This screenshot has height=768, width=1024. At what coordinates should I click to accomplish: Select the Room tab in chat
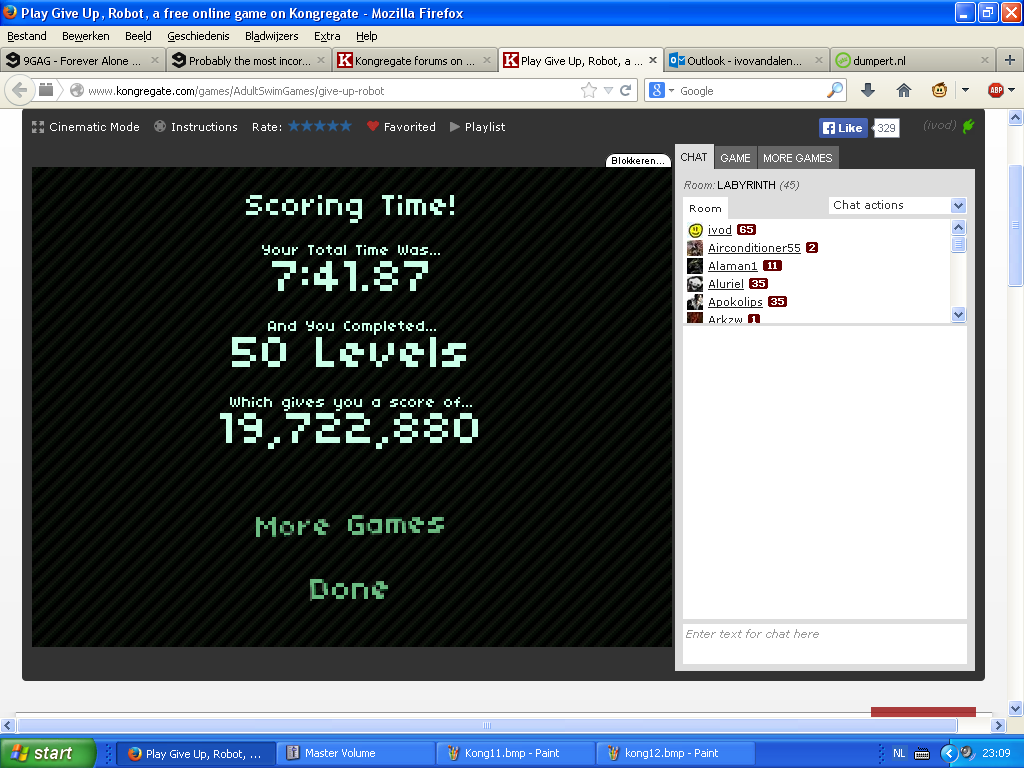pyautogui.click(x=705, y=208)
